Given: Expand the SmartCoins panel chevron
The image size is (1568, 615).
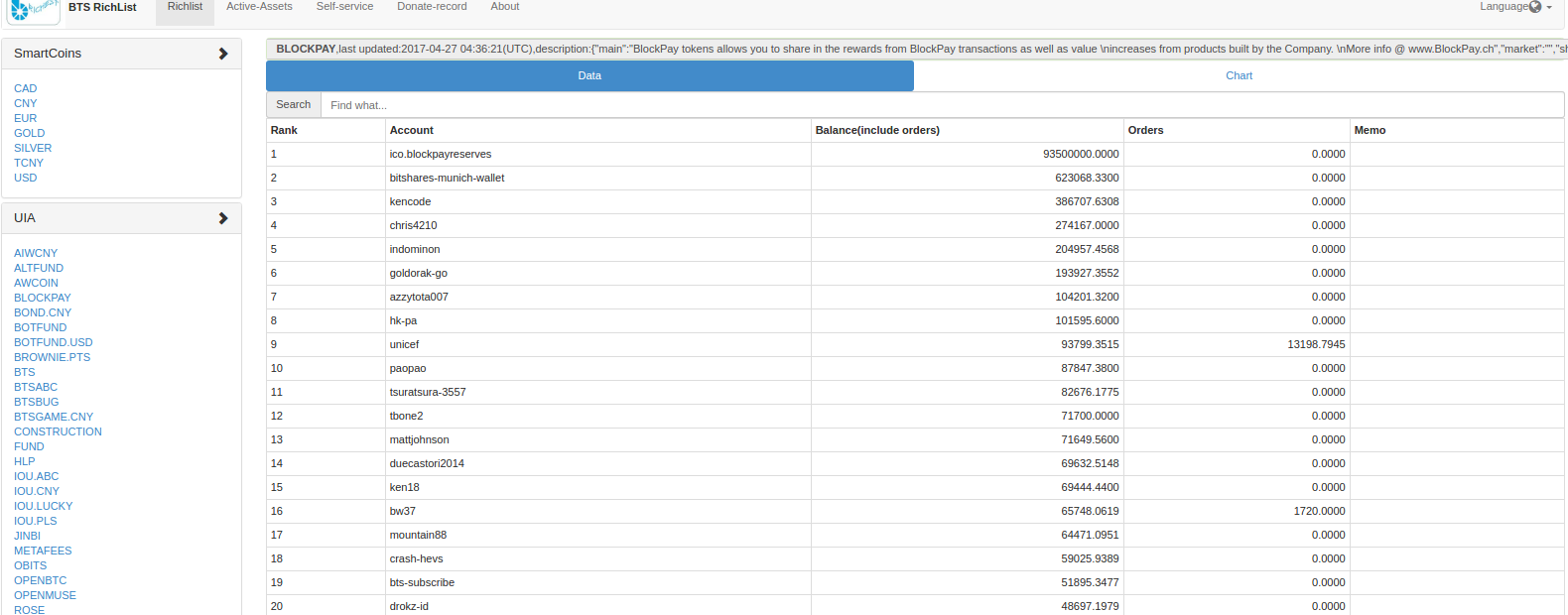Looking at the screenshot, I should point(223,54).
